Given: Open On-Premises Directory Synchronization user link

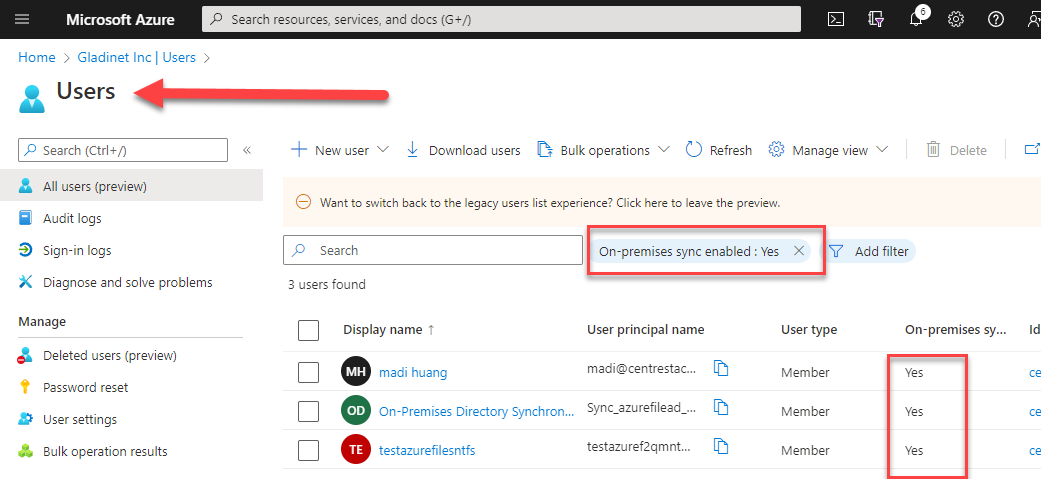Looking at the screenshot, I should (x=477, y=412).
